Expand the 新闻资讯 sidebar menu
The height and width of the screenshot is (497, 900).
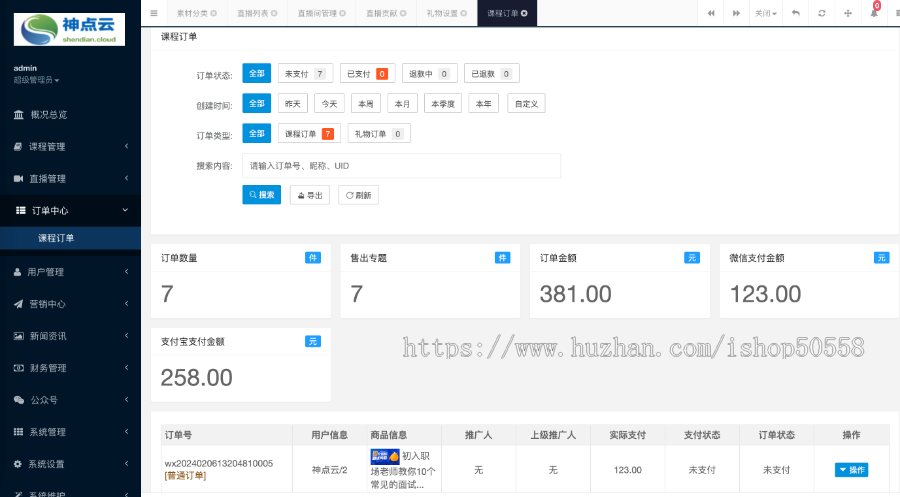coord(70,336)
